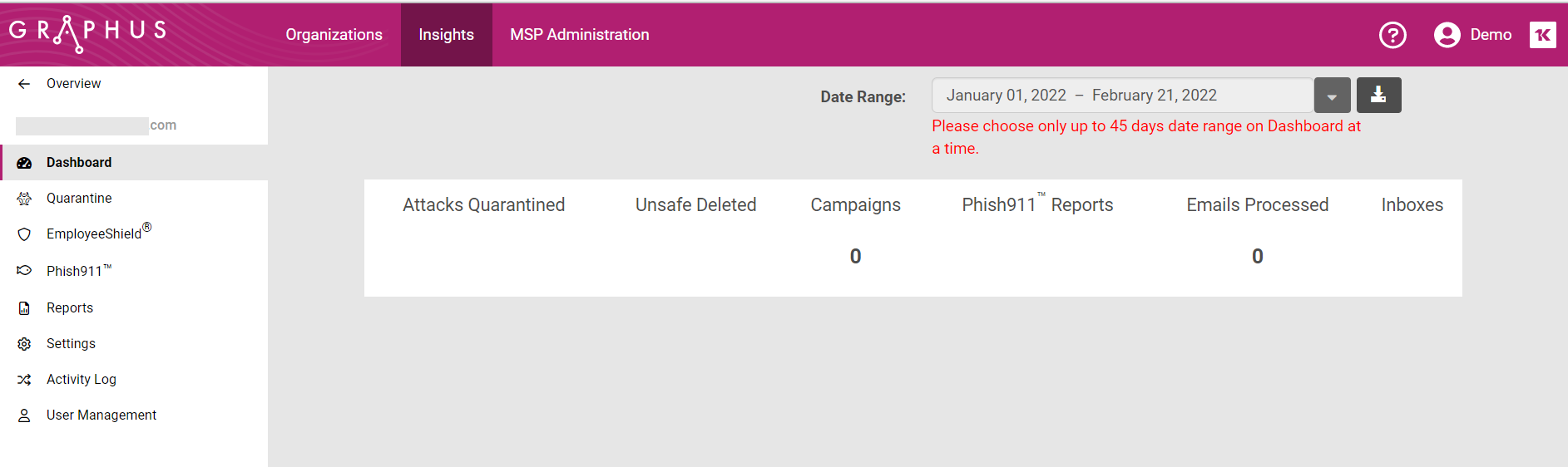Click the EmployeeShield shield icon
The image size is (1568, 467).
24,234
